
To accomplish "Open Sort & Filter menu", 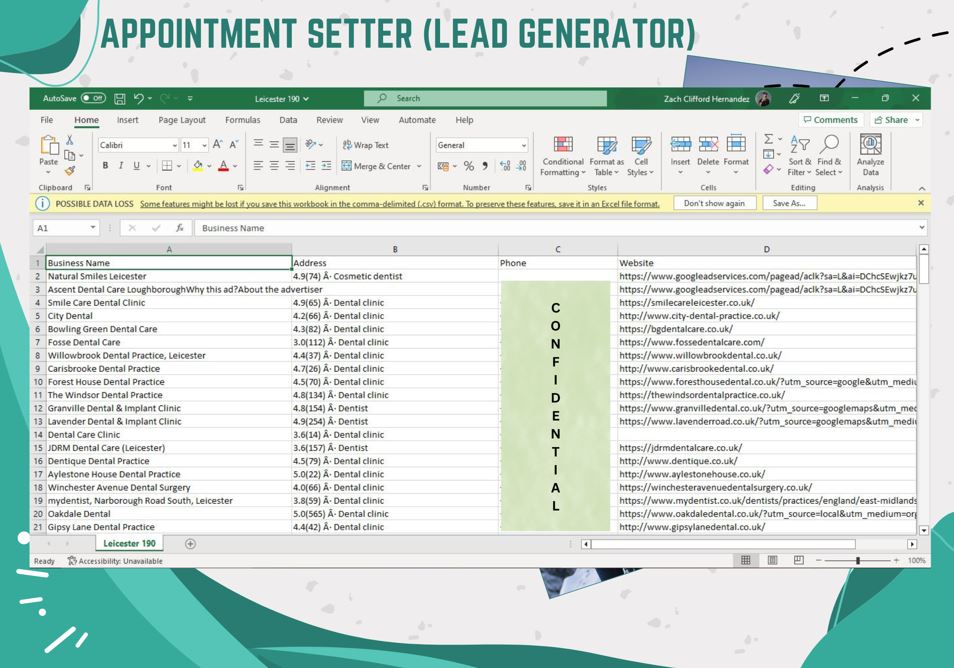I will coord(799,156).
